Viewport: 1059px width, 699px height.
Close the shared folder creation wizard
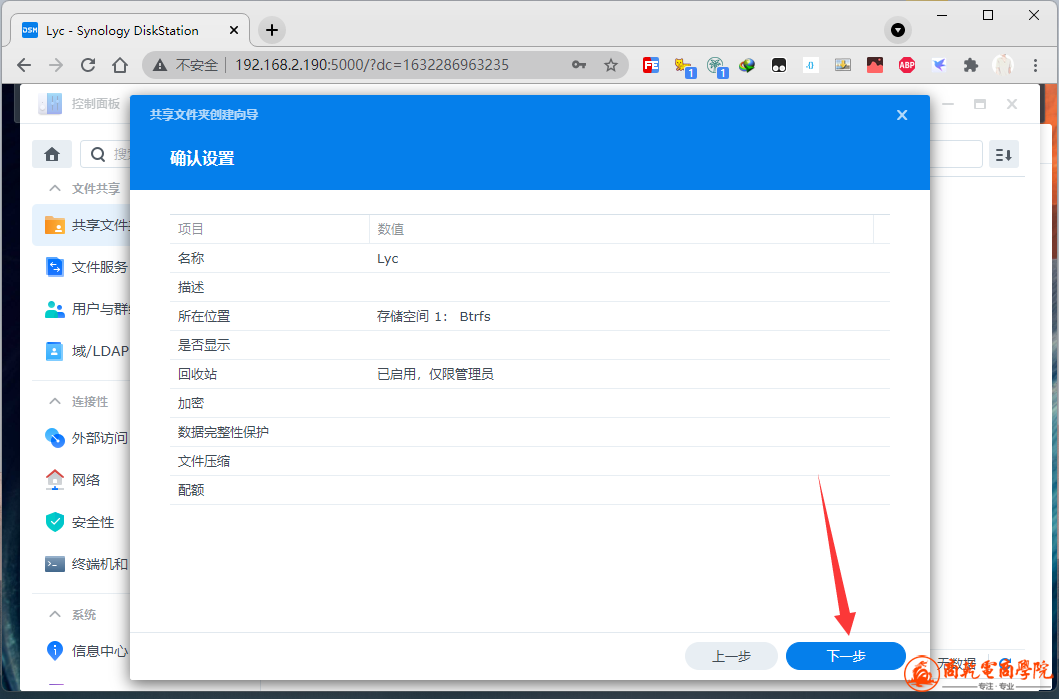point(902,115)
